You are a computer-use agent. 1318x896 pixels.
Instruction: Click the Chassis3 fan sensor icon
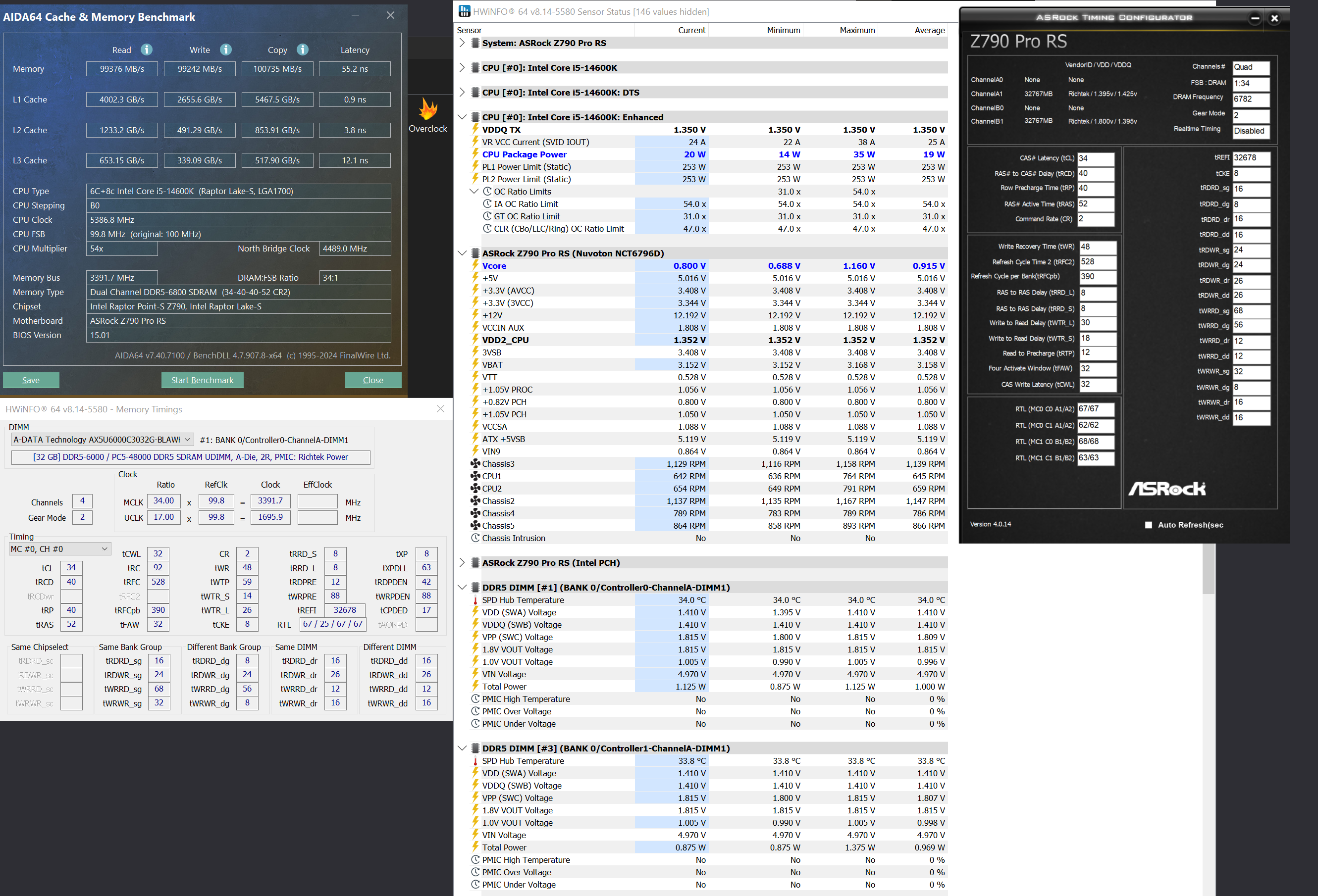pos(475,464)
